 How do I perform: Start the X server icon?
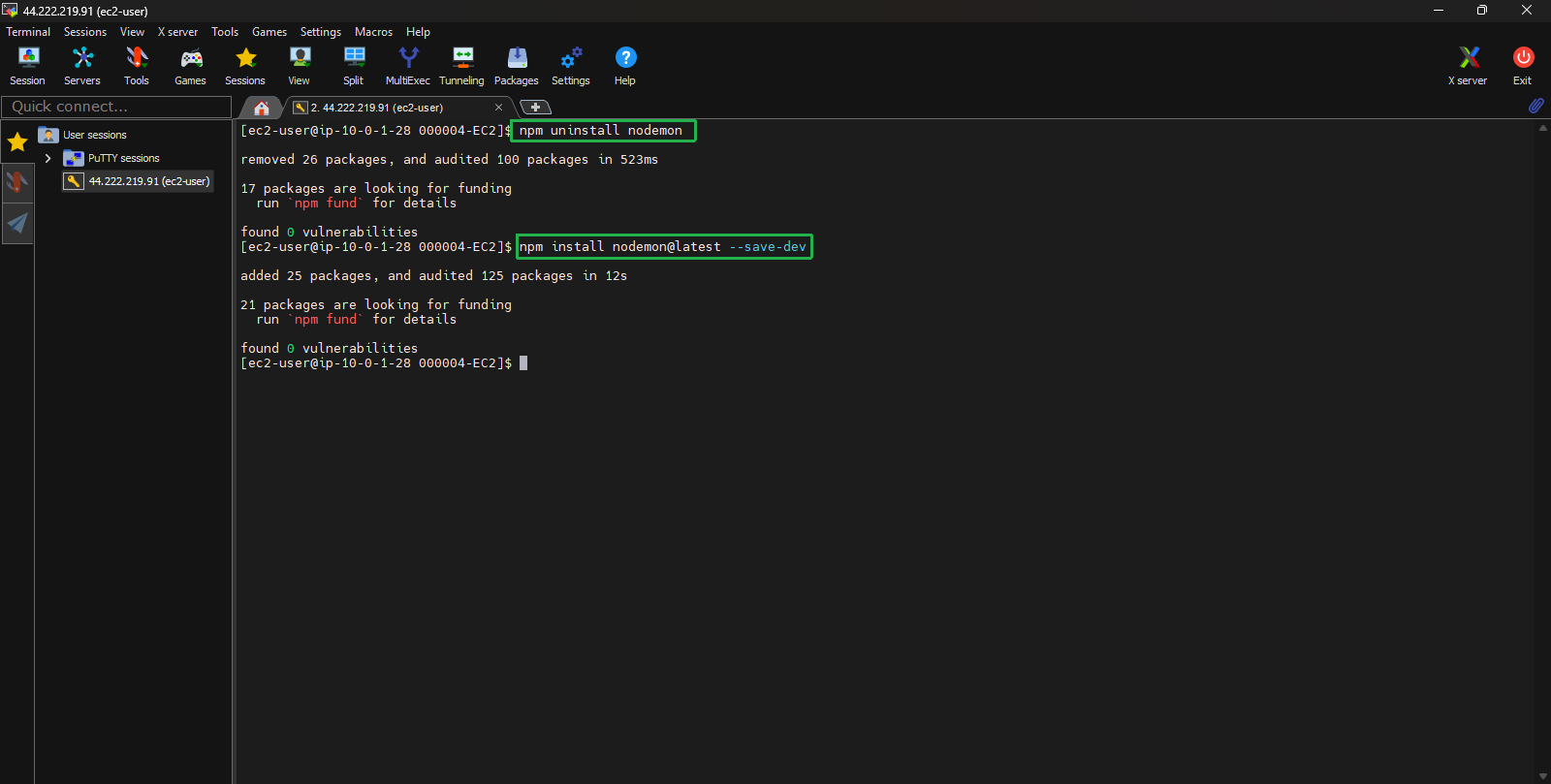pyautogui.click(x=1469, y=66)
